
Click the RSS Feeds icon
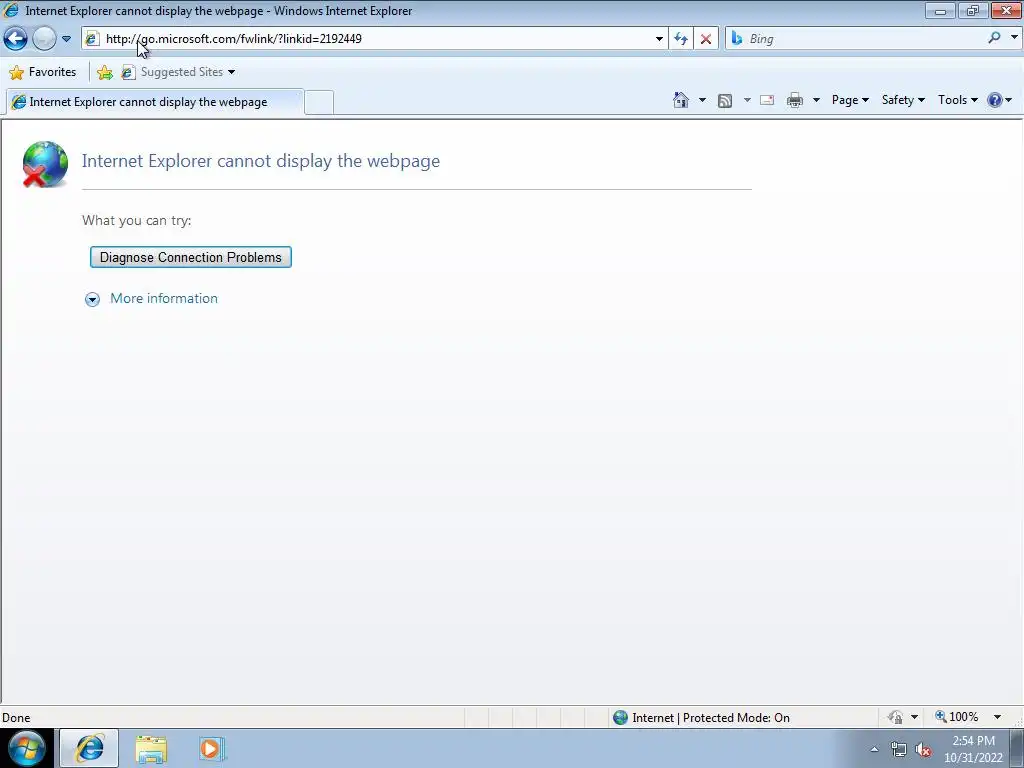click(x=725, y=100)
